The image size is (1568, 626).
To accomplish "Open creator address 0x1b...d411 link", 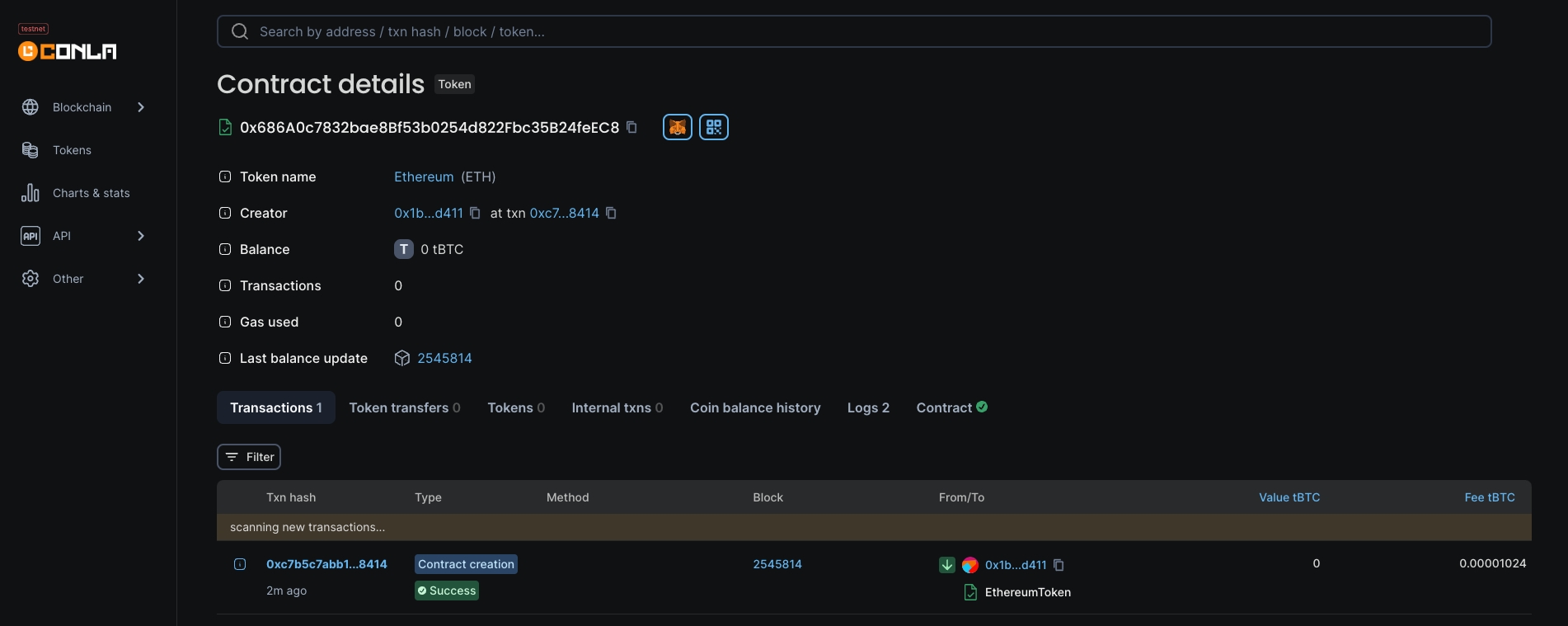I will click(x=429, y=213).
